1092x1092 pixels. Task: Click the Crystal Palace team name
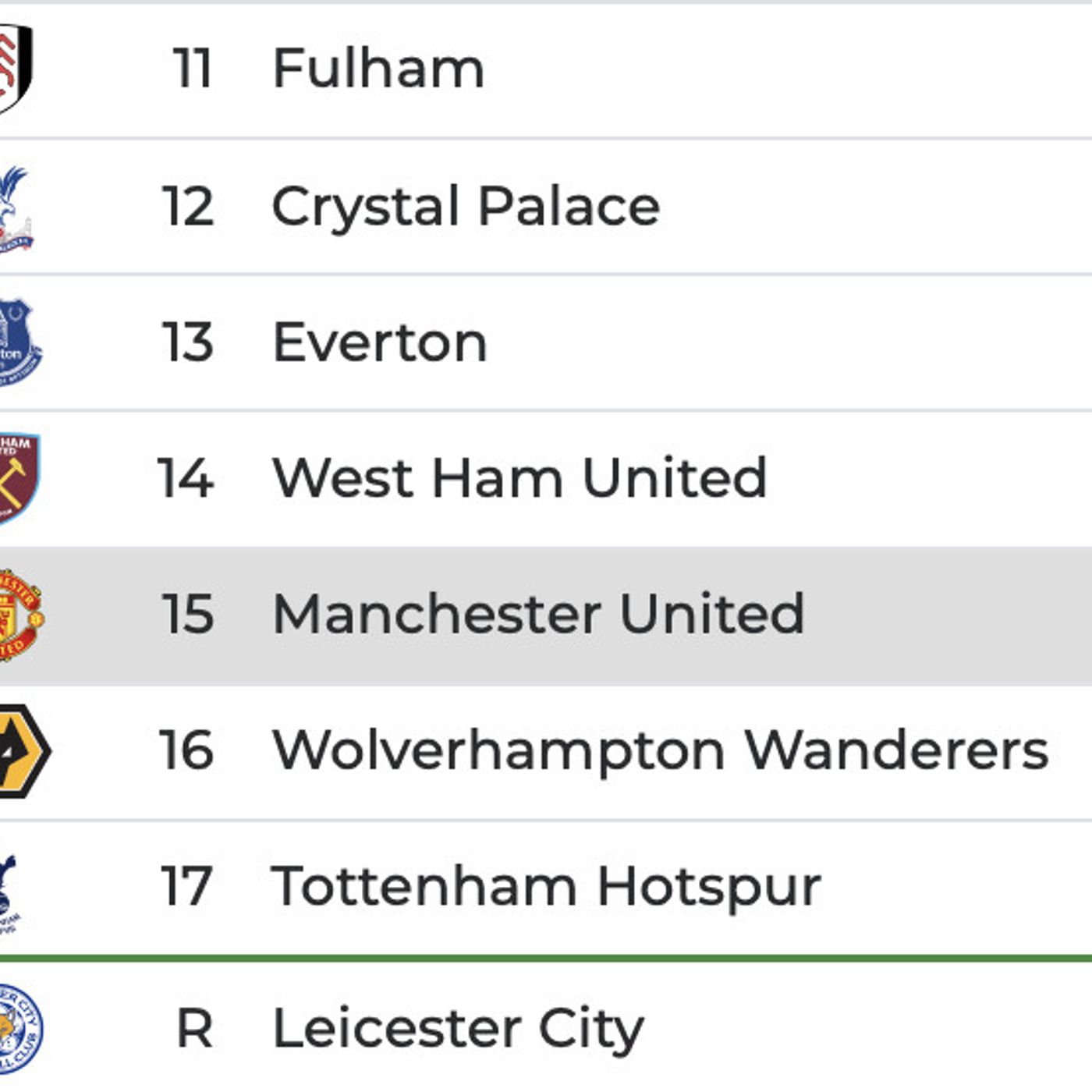(x=466, y=207)
